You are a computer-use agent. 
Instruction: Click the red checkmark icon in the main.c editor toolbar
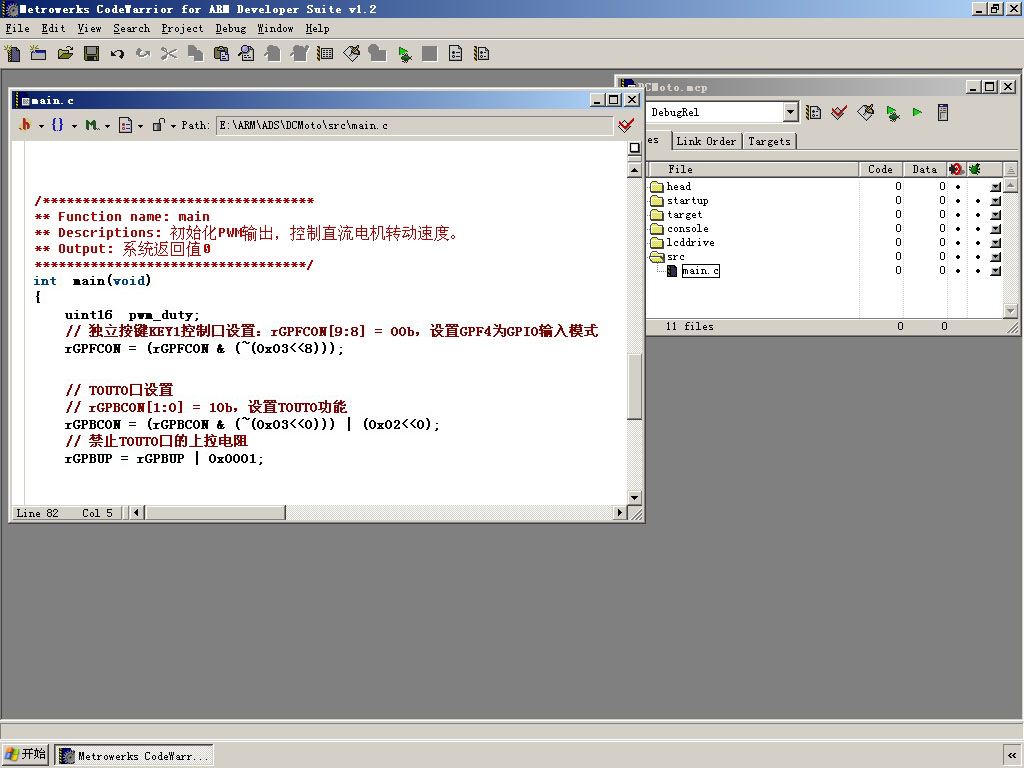pos(626,125)
